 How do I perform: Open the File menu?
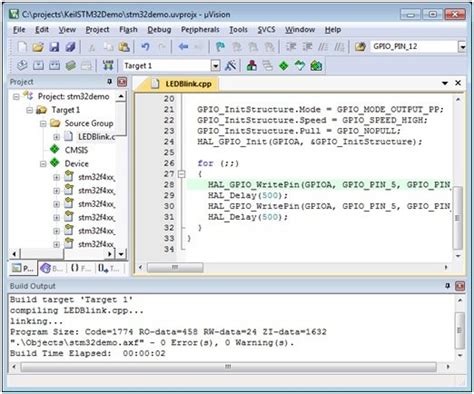click(19, 30)
